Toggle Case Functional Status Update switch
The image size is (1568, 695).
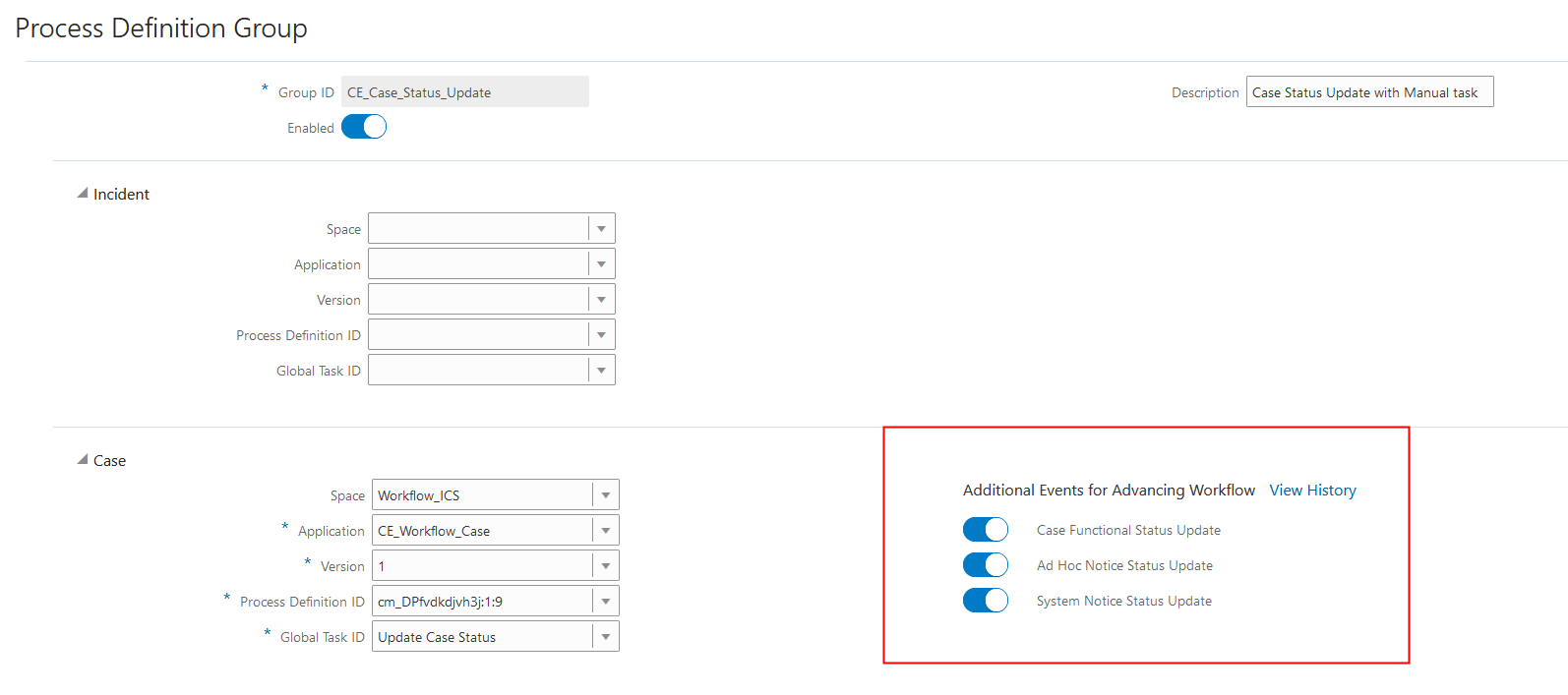[985, 530]
